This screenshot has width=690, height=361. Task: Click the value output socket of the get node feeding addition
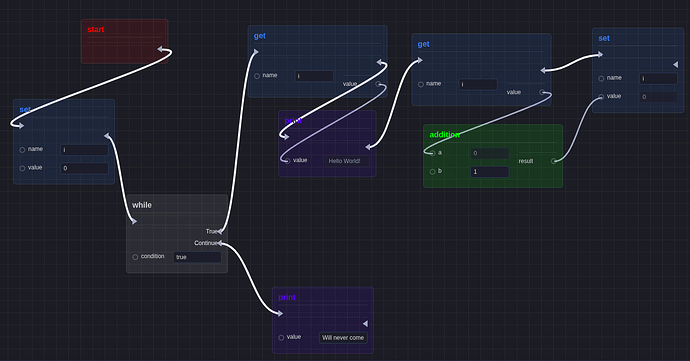(542, 92)
